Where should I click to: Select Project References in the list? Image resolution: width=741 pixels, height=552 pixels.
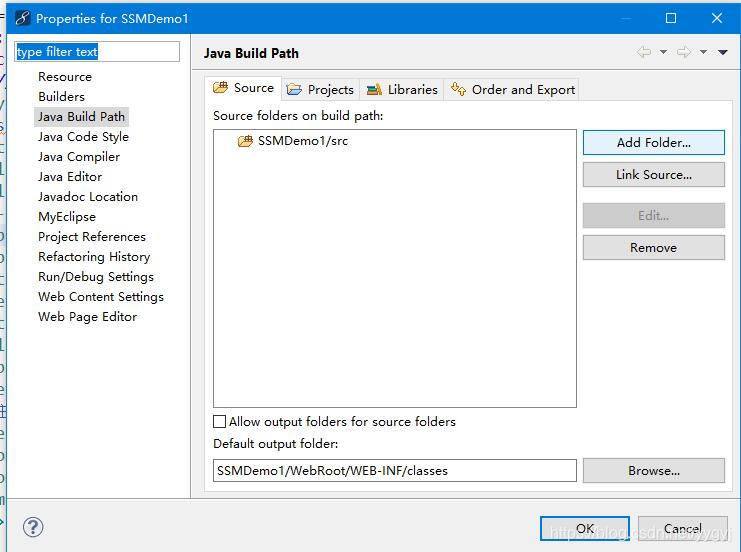(92, 237)
